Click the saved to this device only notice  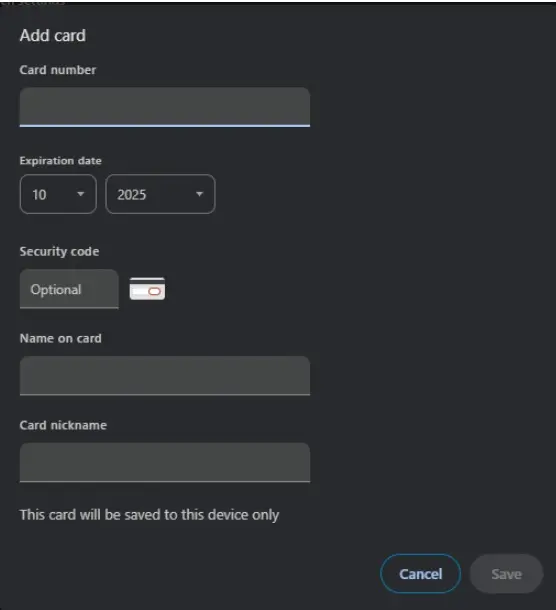[149, 515]
